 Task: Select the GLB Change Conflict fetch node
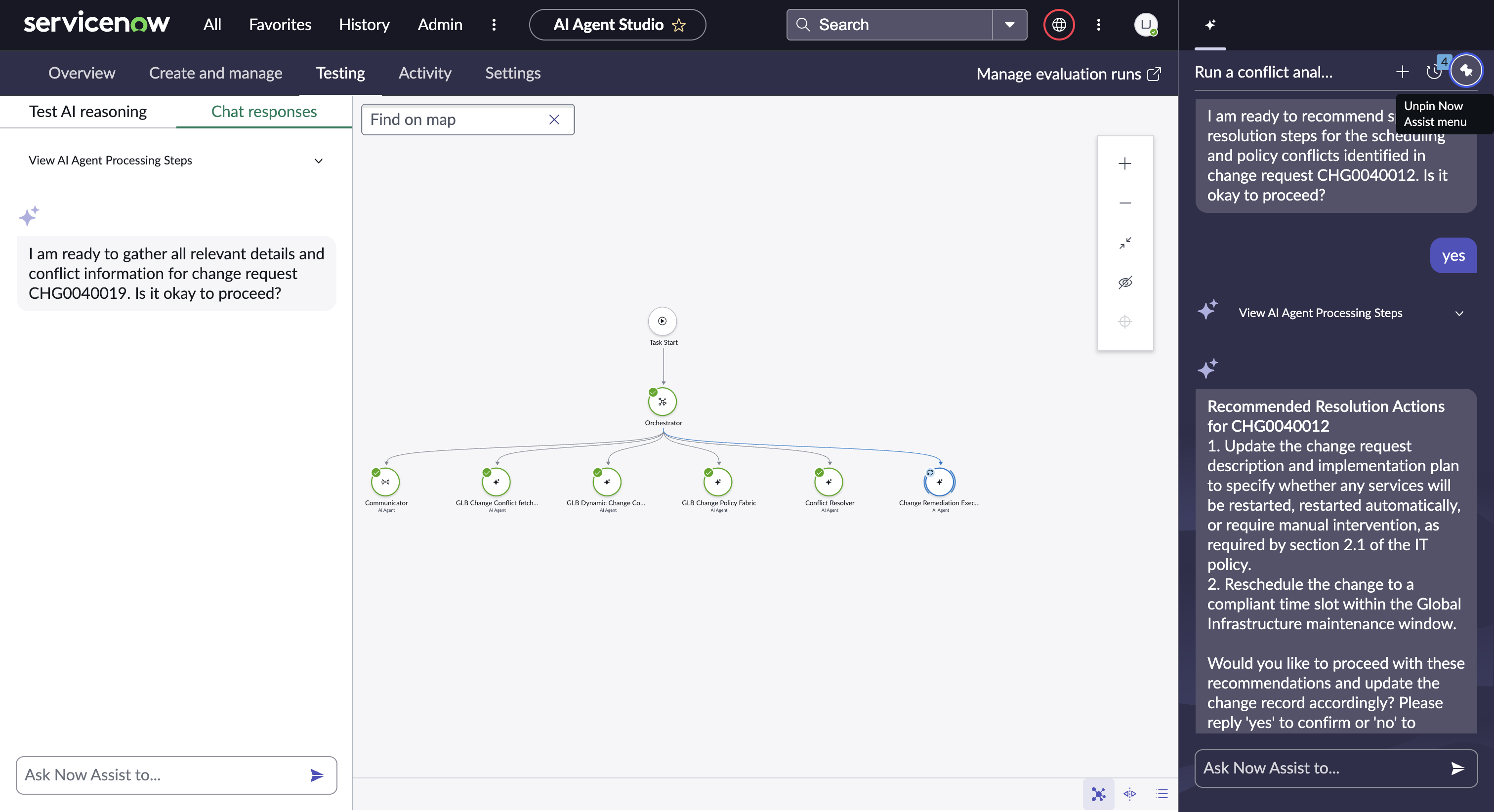[x=496, y=482]
